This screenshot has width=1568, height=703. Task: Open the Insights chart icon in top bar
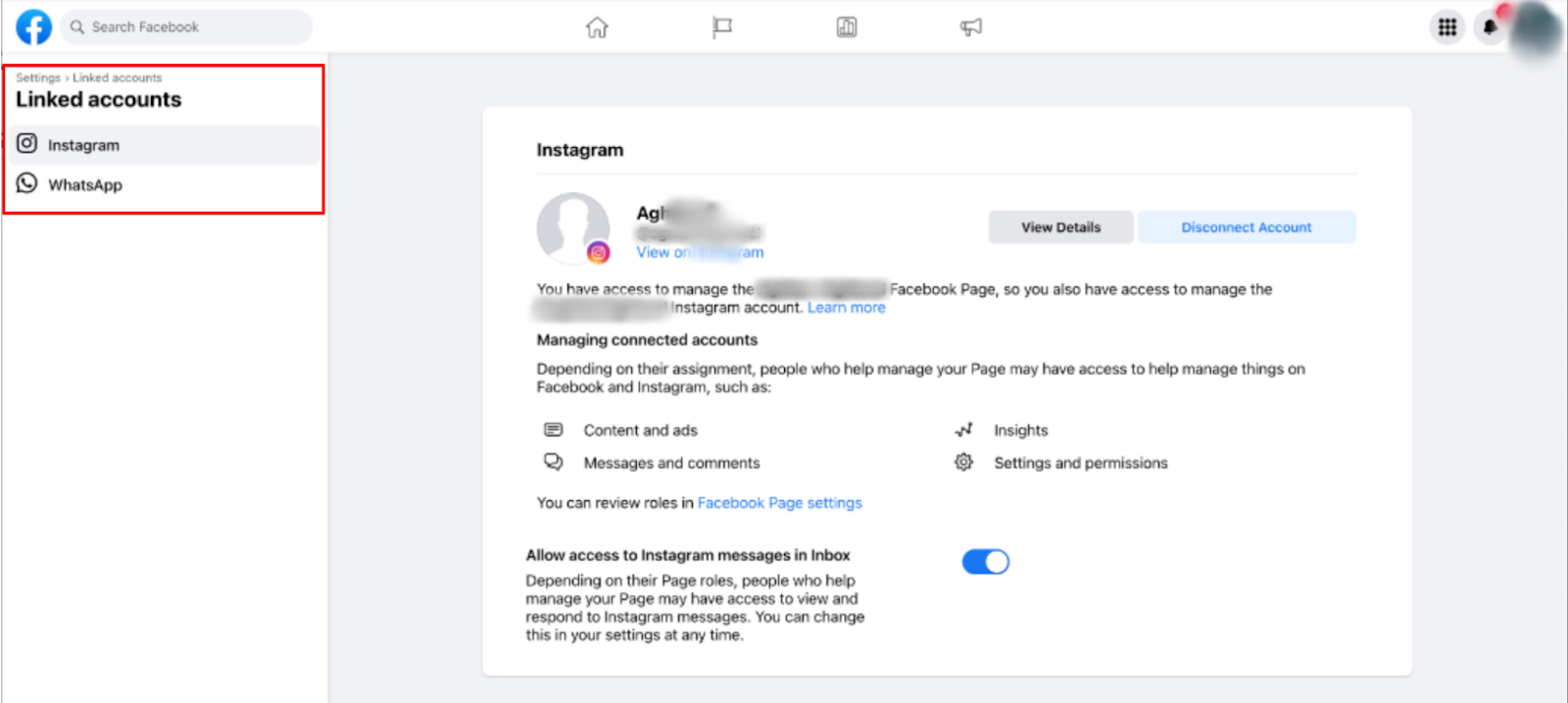tap(847, 27)
